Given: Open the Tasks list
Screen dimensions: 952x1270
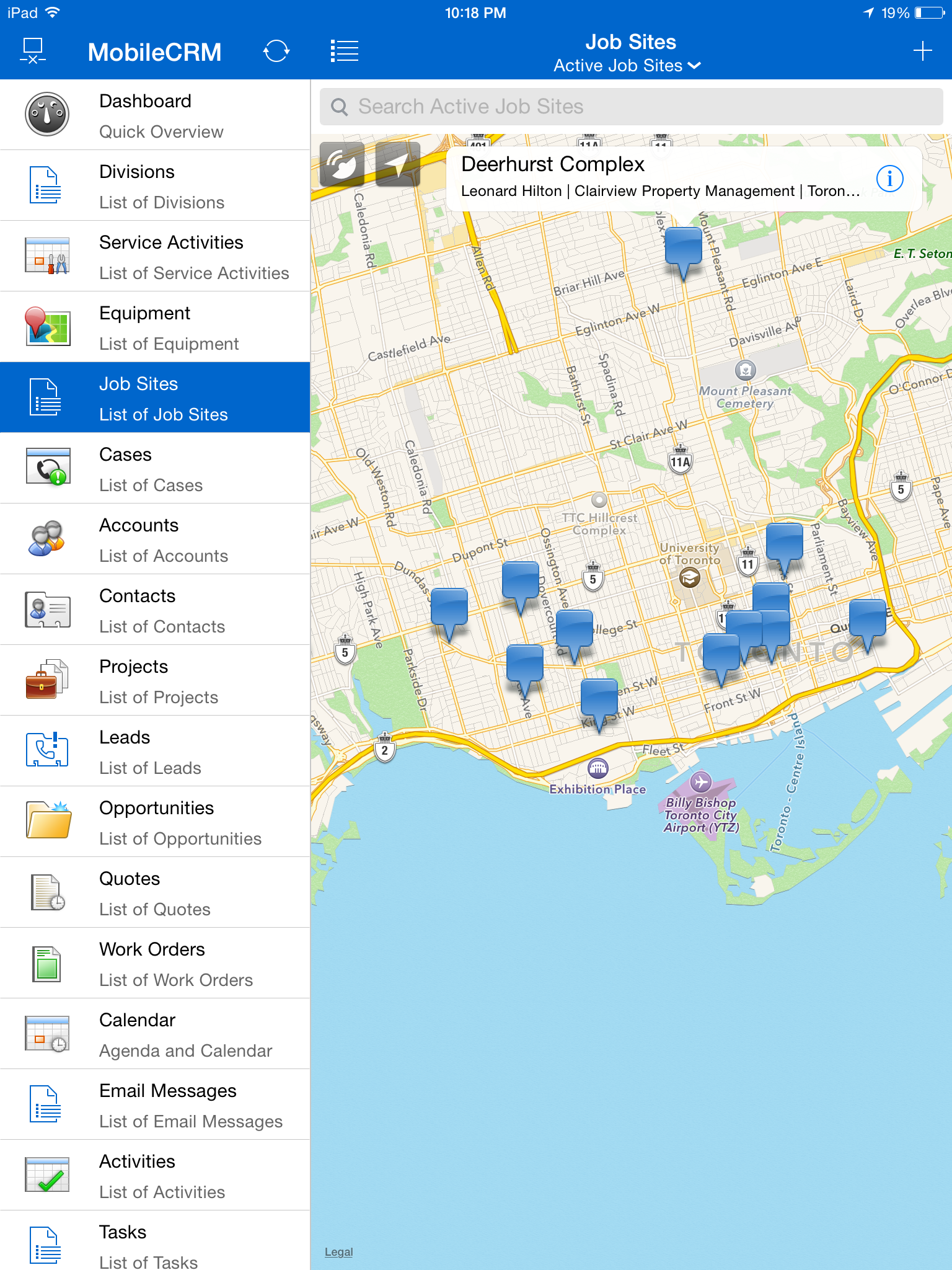Looking at the screenshot, I should pyautogui.click(x=155, y=1240).
